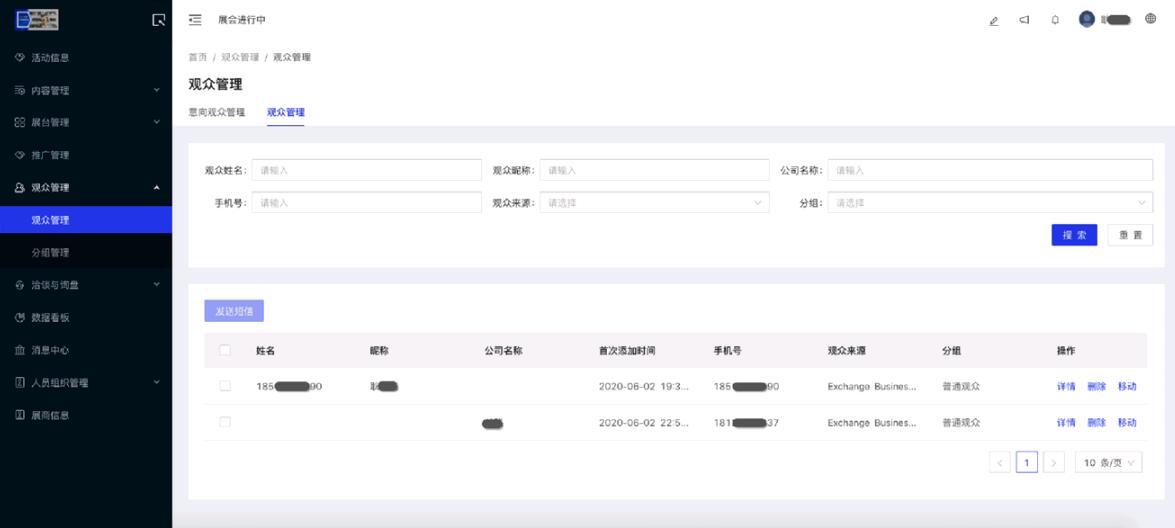The width and height of the screenshot is (1175, 528).
Task: Expand the 洽谈与询盘 sidebar menu
Action: (86, 285)
